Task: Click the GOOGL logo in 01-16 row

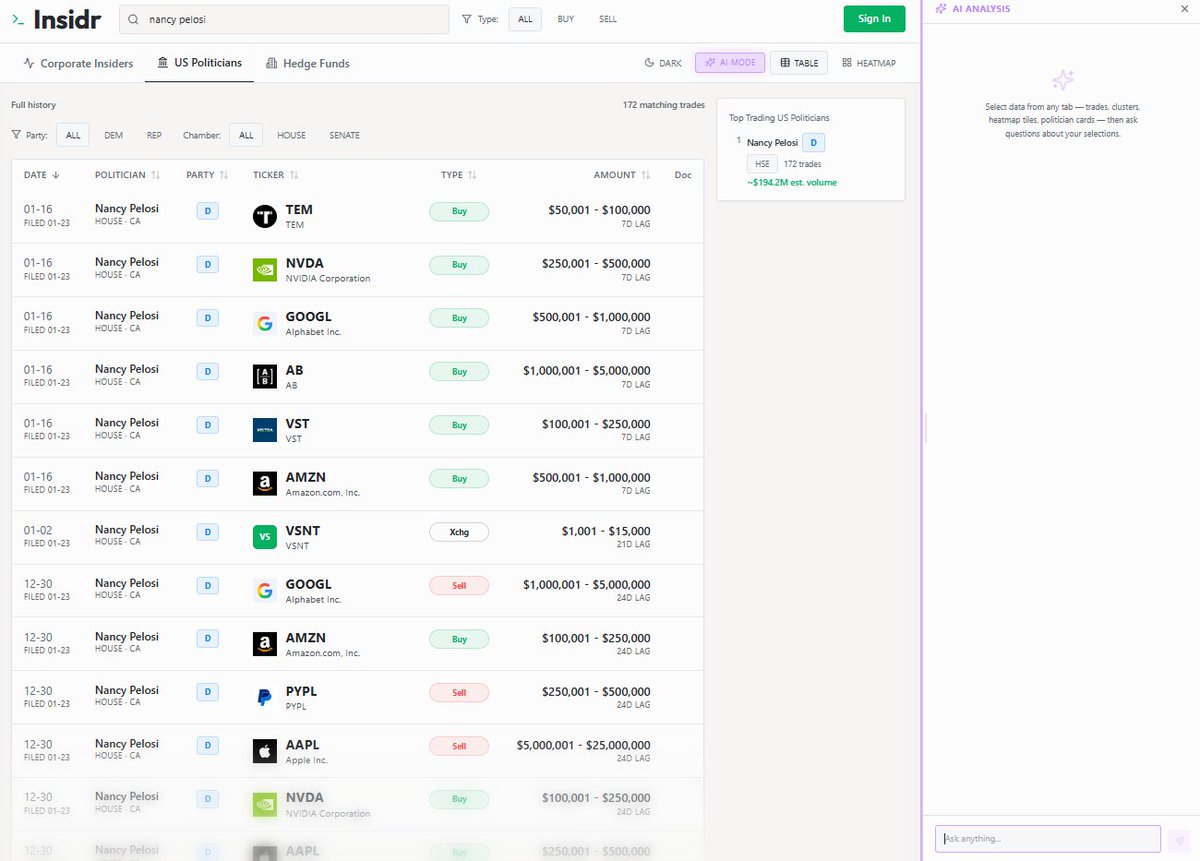Action: [x=265, y=323]
